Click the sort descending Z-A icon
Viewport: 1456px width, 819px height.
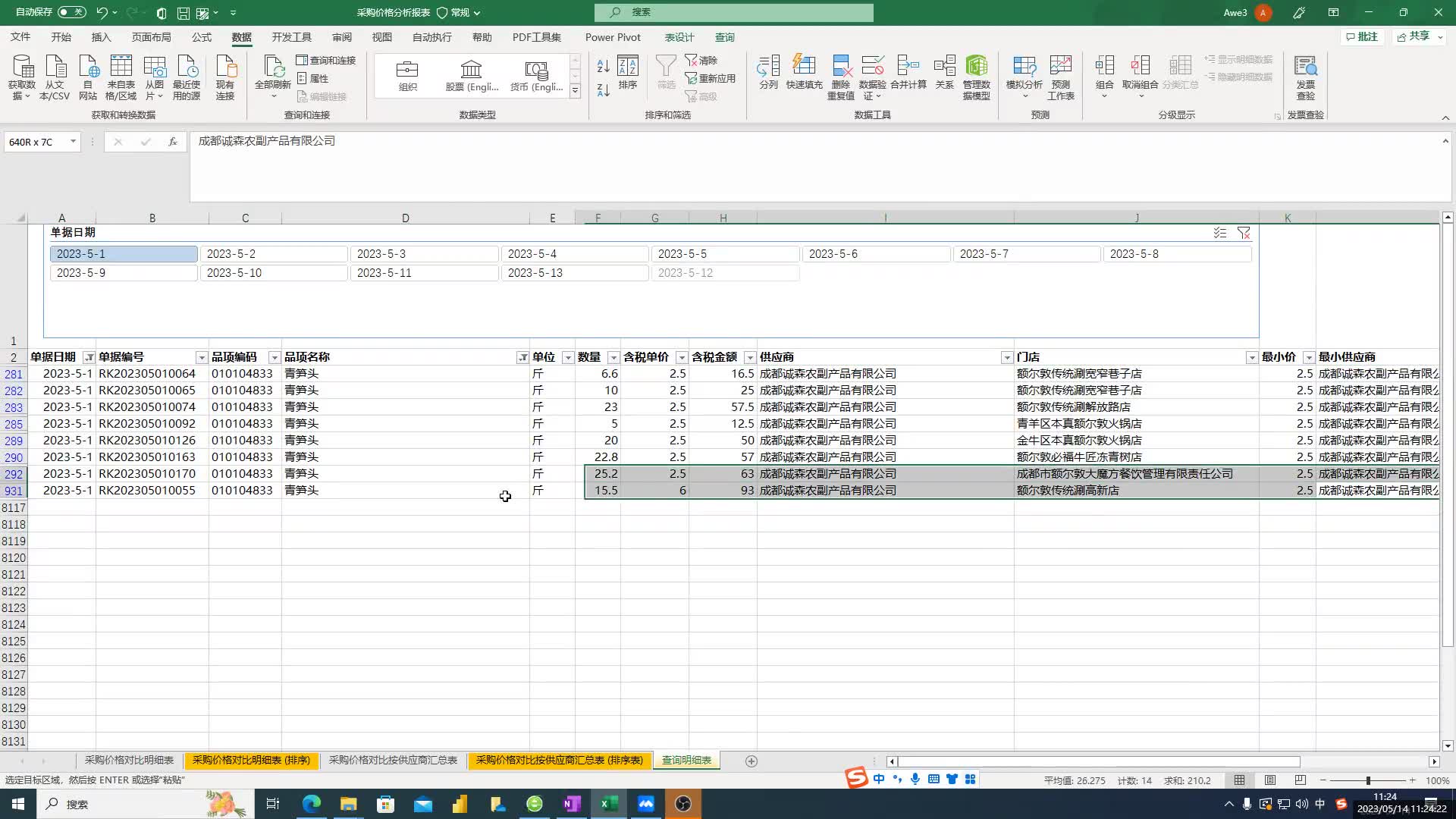604,90
